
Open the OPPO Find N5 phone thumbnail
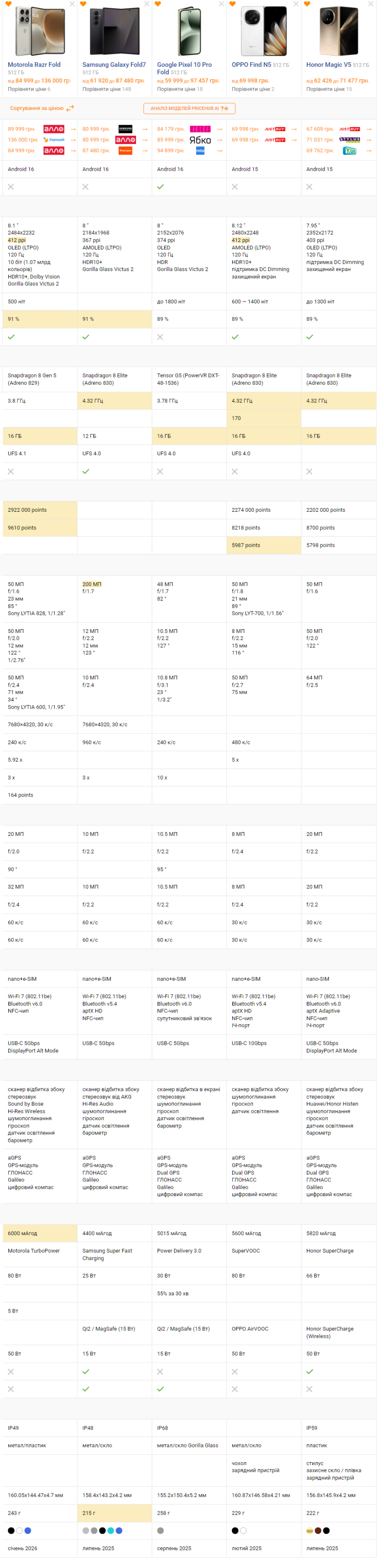click(264, 31)
